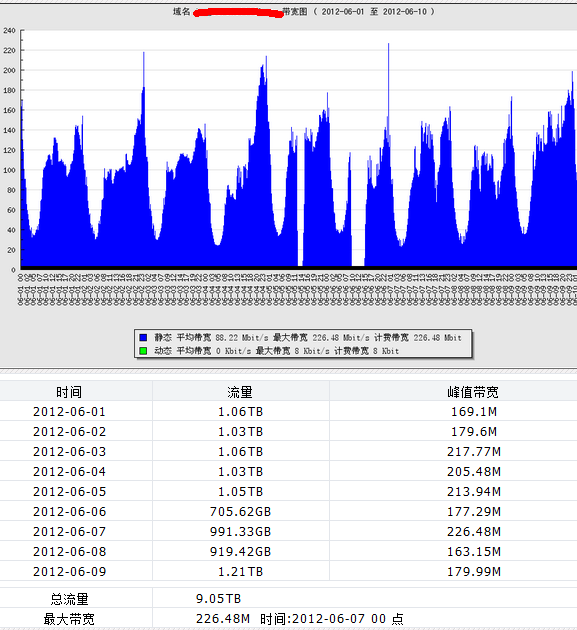Screen dimensions: 577x630
Task: Click the 240 label on the y-axis
Action: point(9,31)
